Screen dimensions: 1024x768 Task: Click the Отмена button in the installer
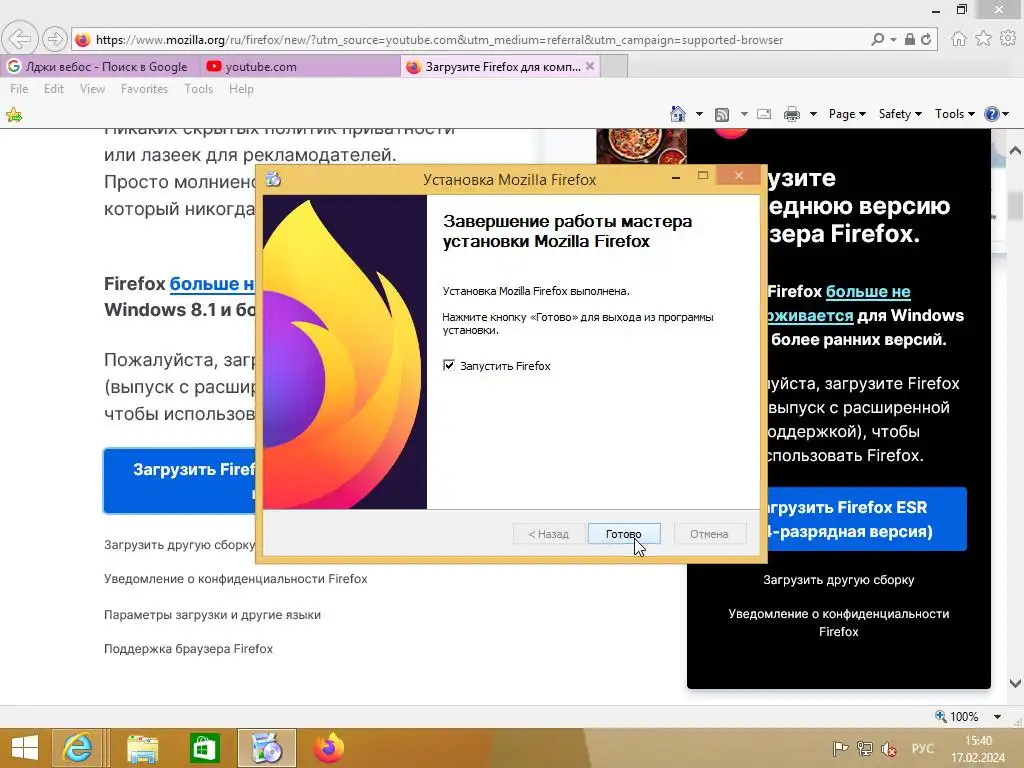tap(709, 534)
